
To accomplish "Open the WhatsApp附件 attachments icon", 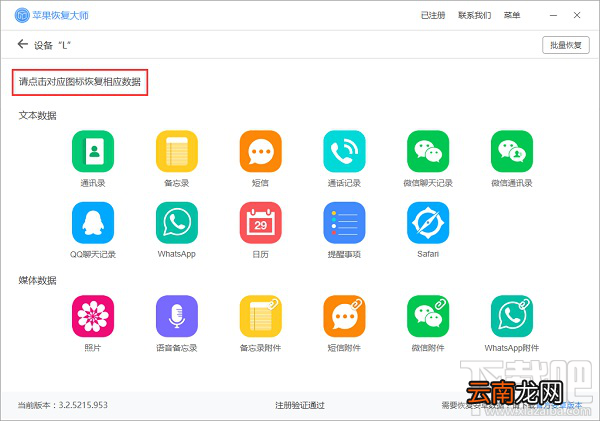I will (x=512, y=316).
